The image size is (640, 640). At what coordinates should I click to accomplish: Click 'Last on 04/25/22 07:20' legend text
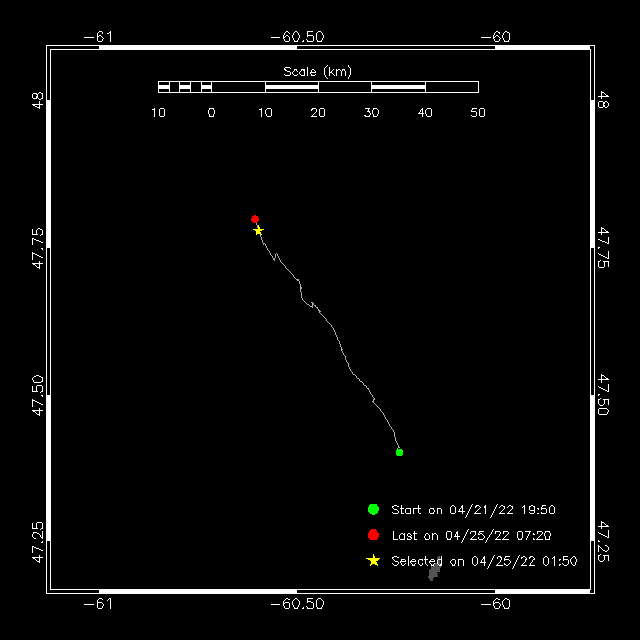click(470, 536)
